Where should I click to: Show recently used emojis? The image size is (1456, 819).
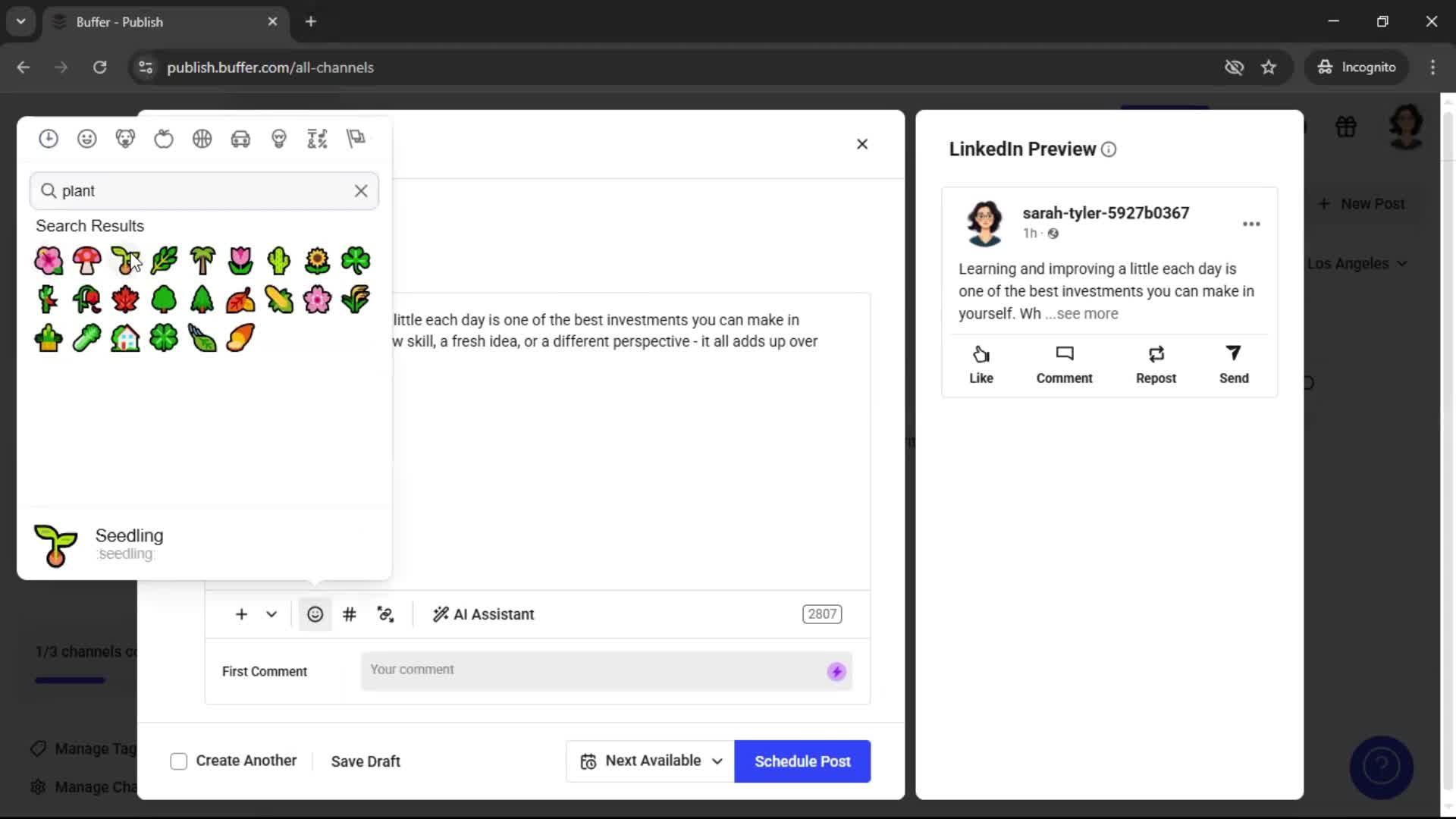coord(49,138)
